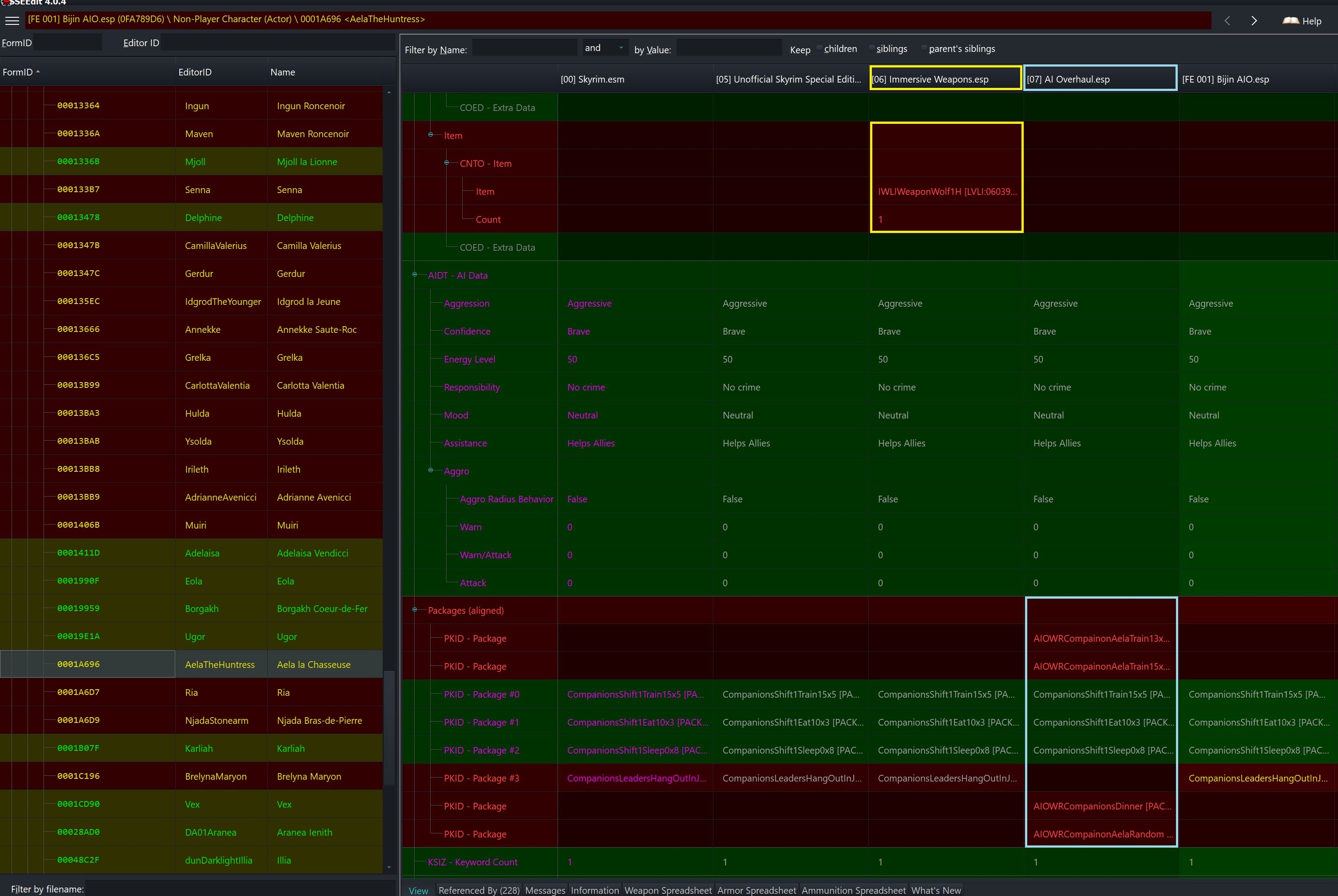Select the Unofficial Skyrim Special Edition column header
The image size is (1338, 896).
[x=791, y=79]
